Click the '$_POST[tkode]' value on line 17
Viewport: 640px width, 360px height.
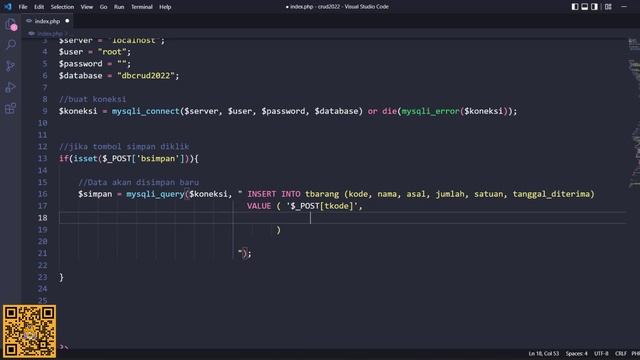(x=322, y=206)
